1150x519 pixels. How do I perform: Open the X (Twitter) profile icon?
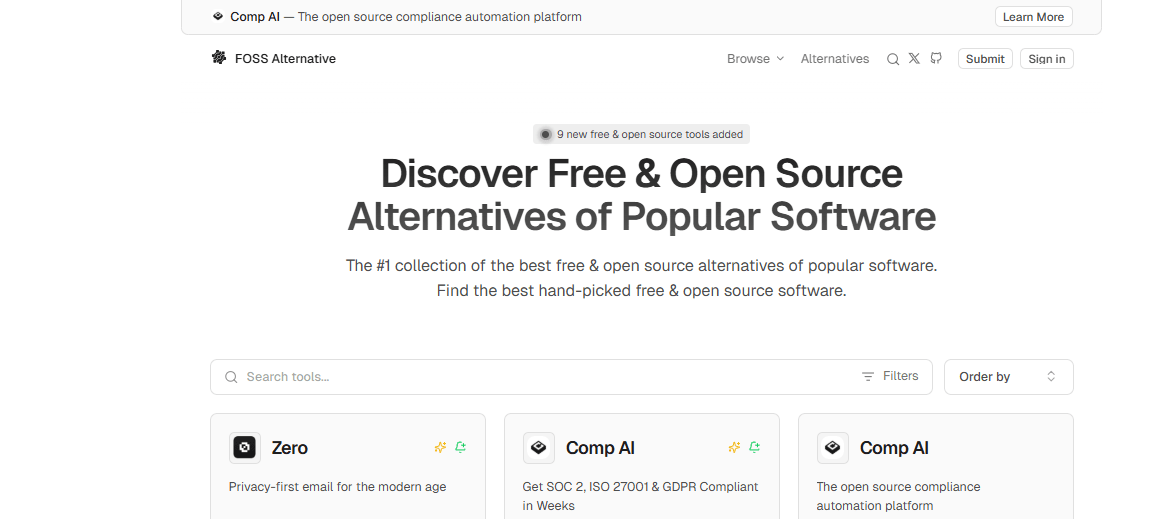(x=914, y=59)
